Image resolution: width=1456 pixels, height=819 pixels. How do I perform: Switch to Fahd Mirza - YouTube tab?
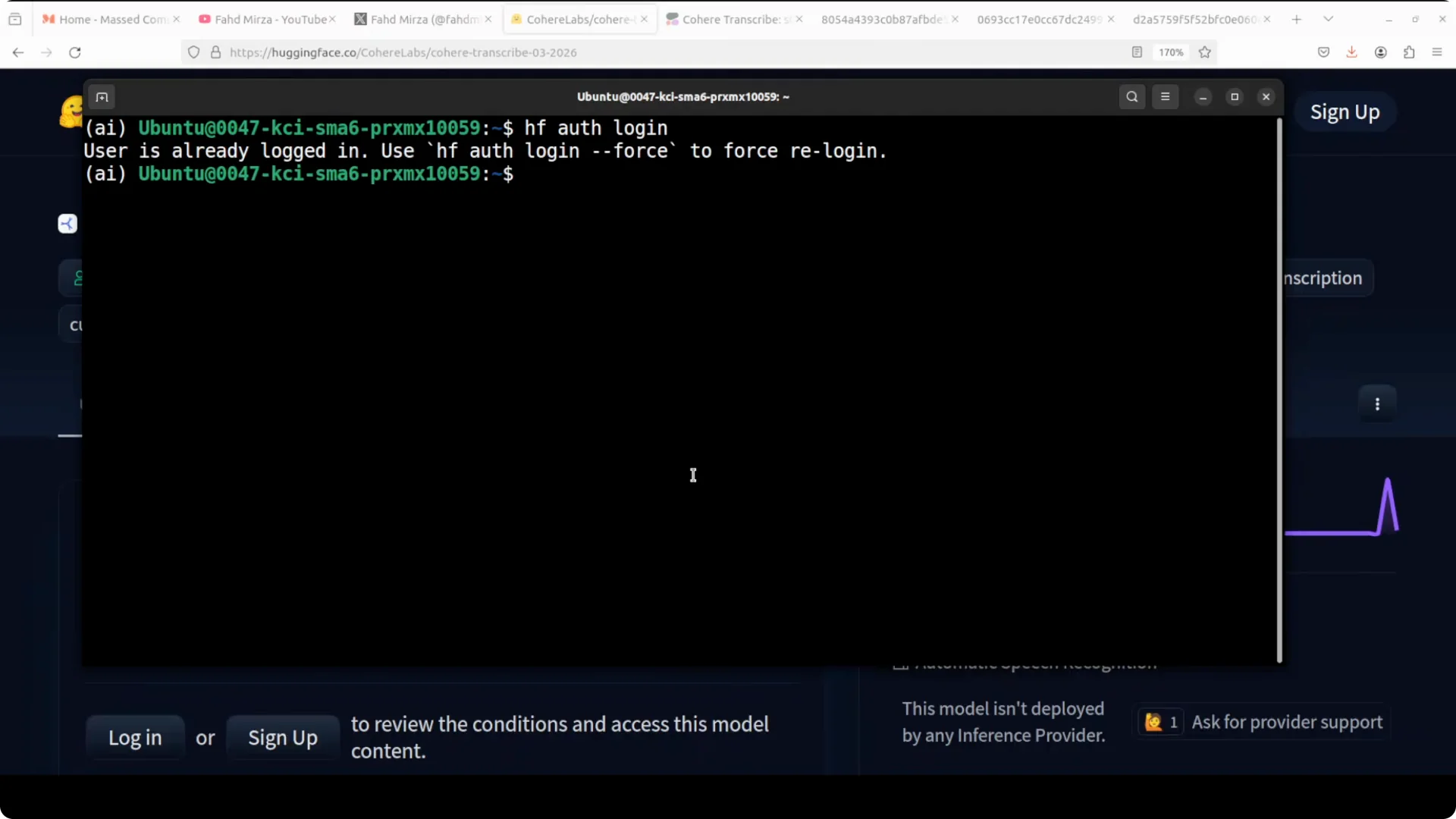click(264, 19)
